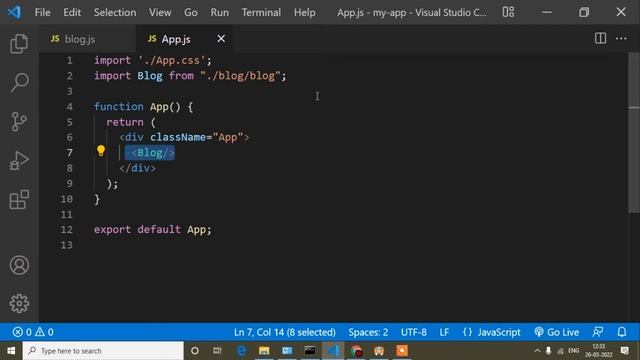The height and width of the screenshot is (360, 640).
Task: Open the Edit menu
Action: [72, 12]
